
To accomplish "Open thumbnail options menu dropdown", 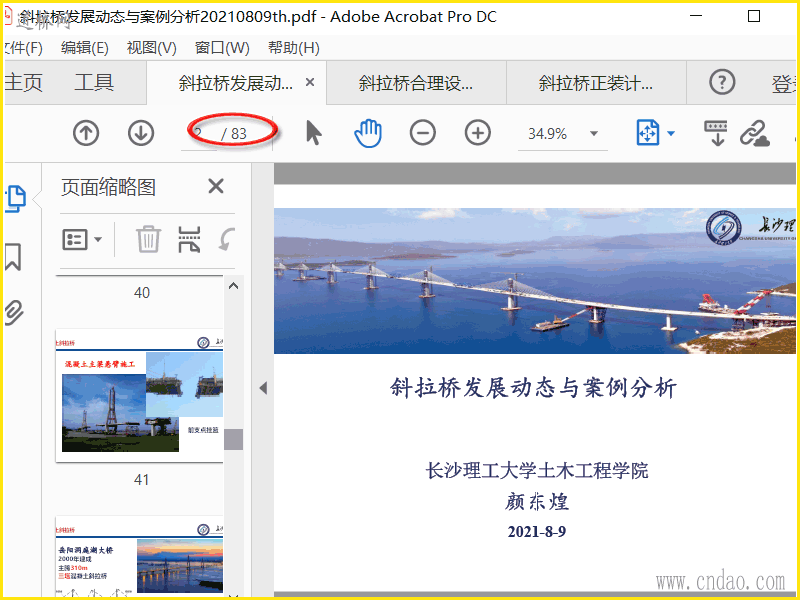I will (82, 239).
